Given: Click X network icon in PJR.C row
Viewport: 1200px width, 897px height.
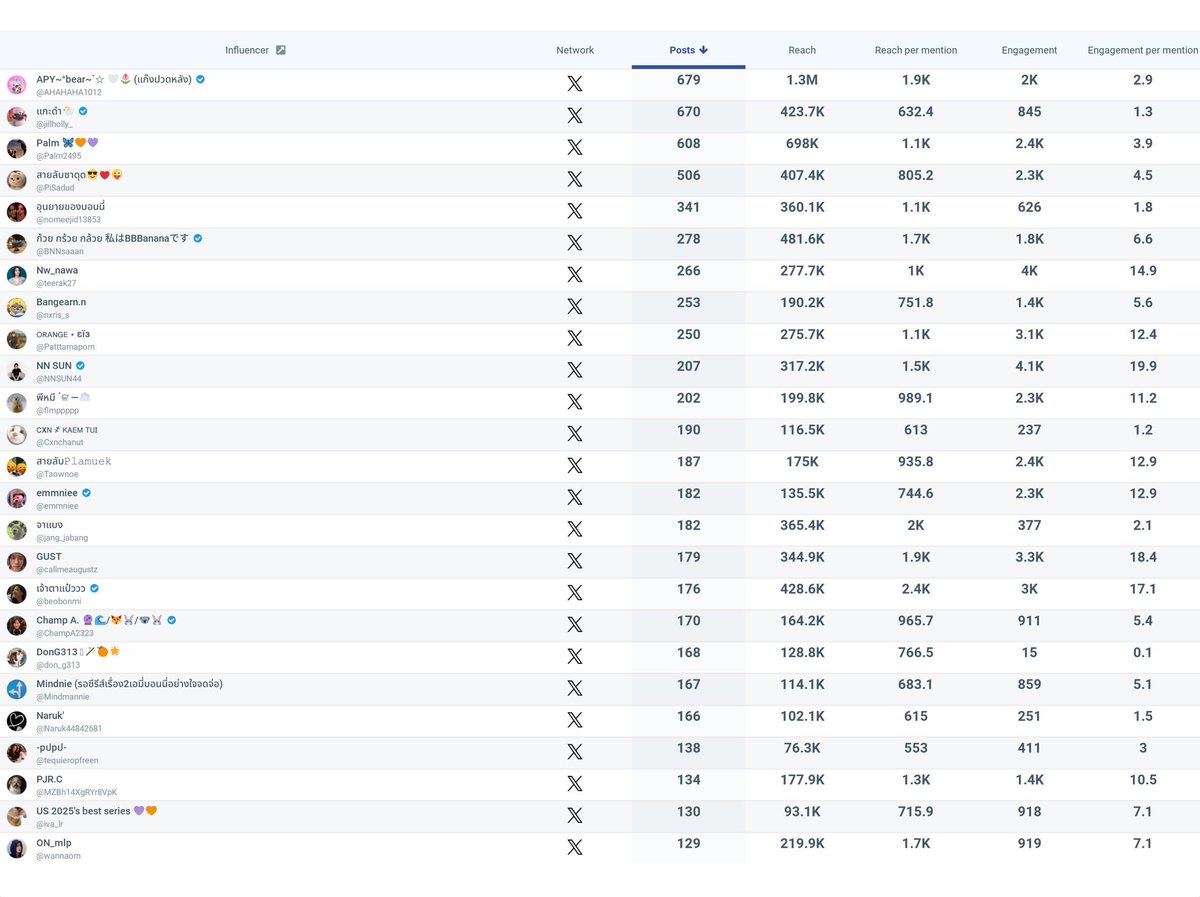Looking at the screenshot, I should pyautogui.click(x=575, y=784).
